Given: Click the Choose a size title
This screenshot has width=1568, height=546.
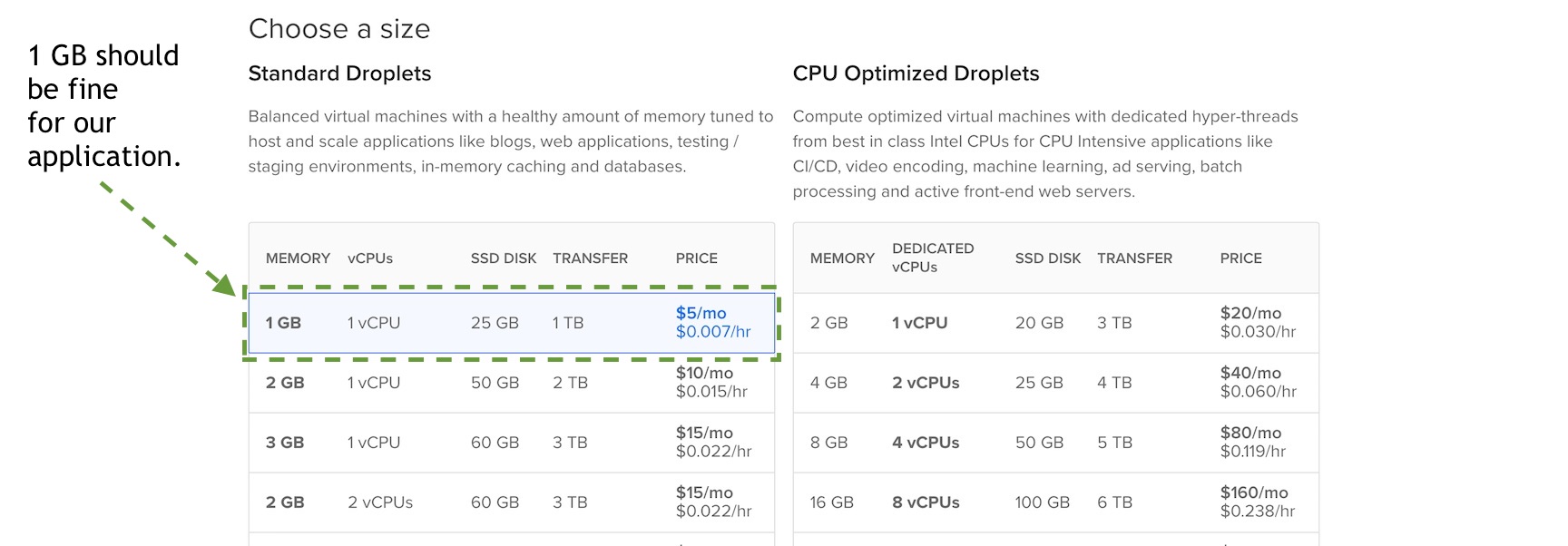Looking at the screenshot, I should [339, 29].
